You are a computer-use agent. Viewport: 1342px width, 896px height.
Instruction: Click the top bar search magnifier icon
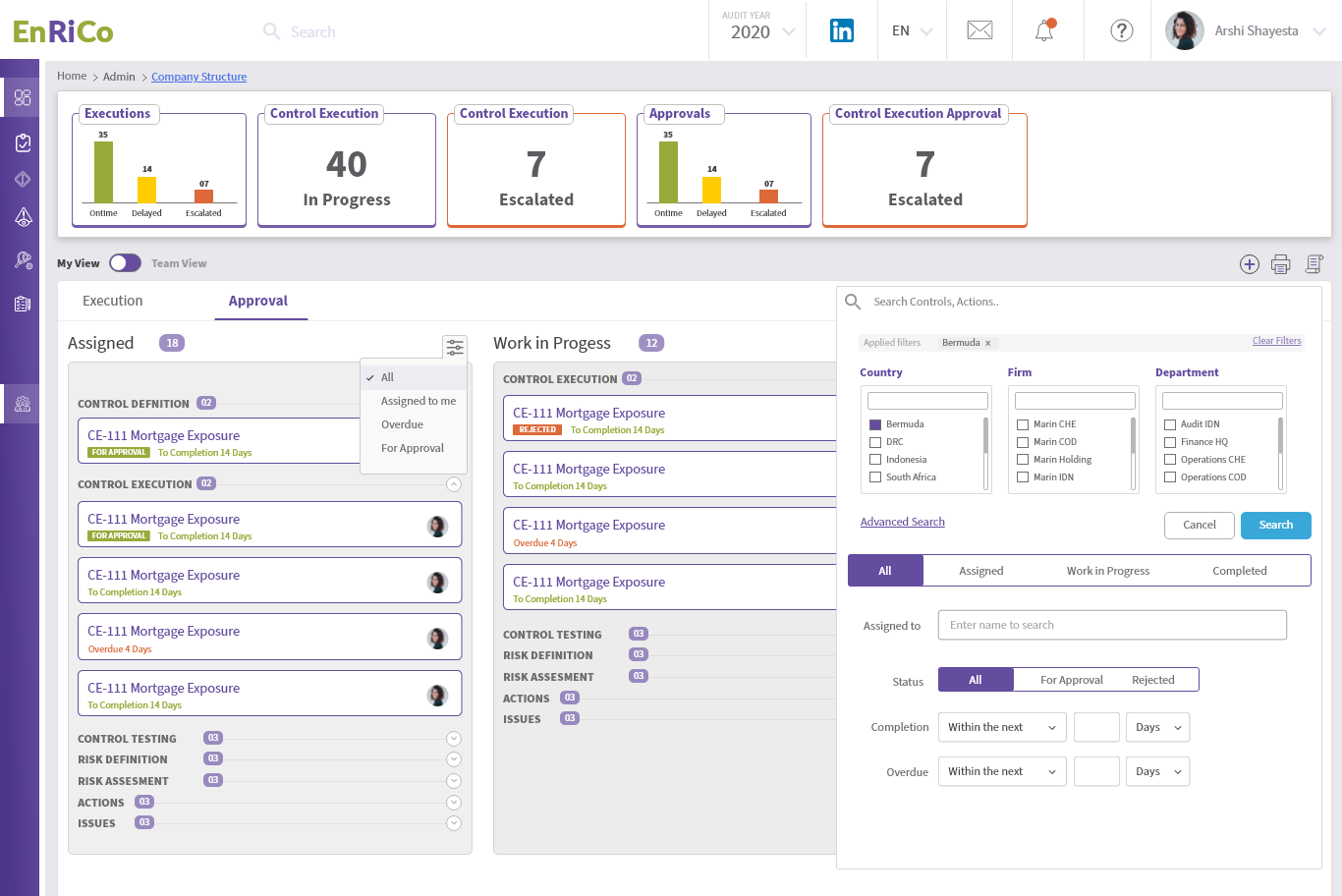272,31
